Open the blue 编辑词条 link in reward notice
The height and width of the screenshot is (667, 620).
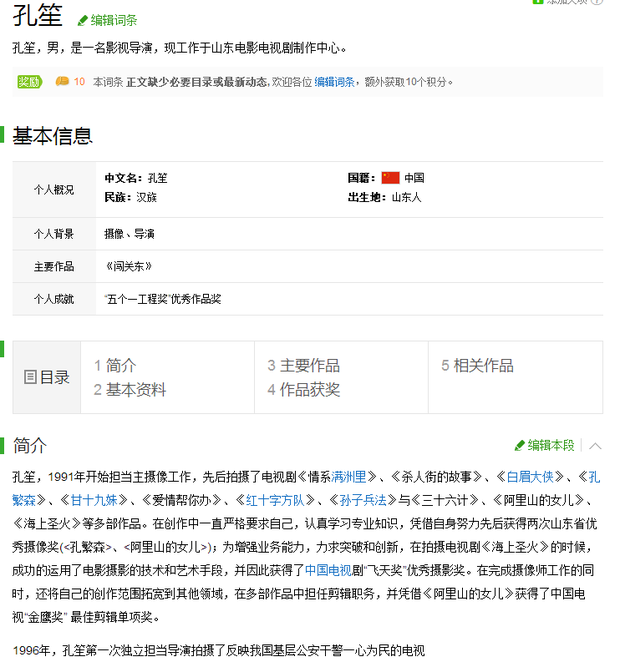pyautogui.click(x=335, y=82)
